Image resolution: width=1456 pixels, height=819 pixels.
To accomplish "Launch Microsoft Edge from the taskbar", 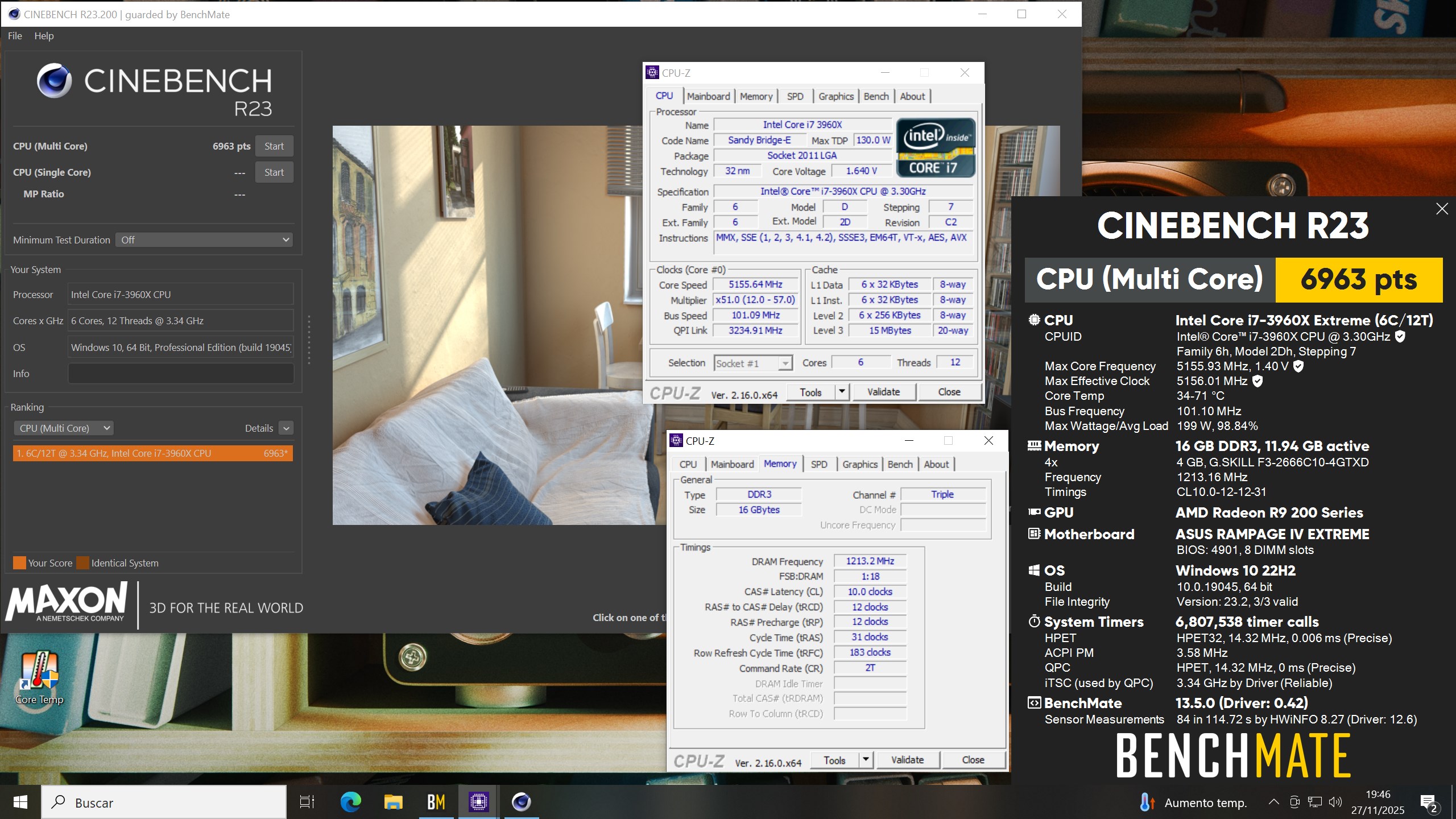I will click(x=350, y=802).
